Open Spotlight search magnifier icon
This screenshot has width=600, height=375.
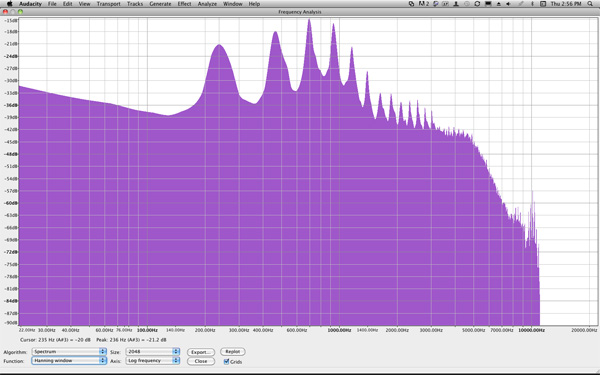590,4
